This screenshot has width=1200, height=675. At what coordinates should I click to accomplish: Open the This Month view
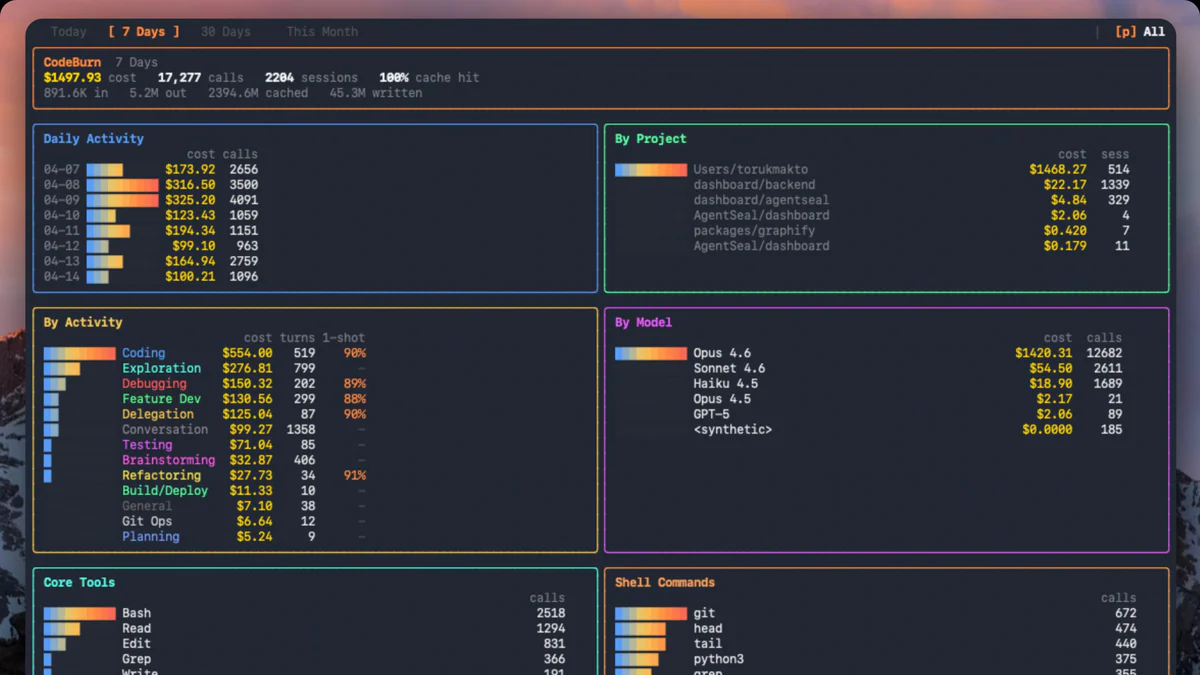click(321, 31)
